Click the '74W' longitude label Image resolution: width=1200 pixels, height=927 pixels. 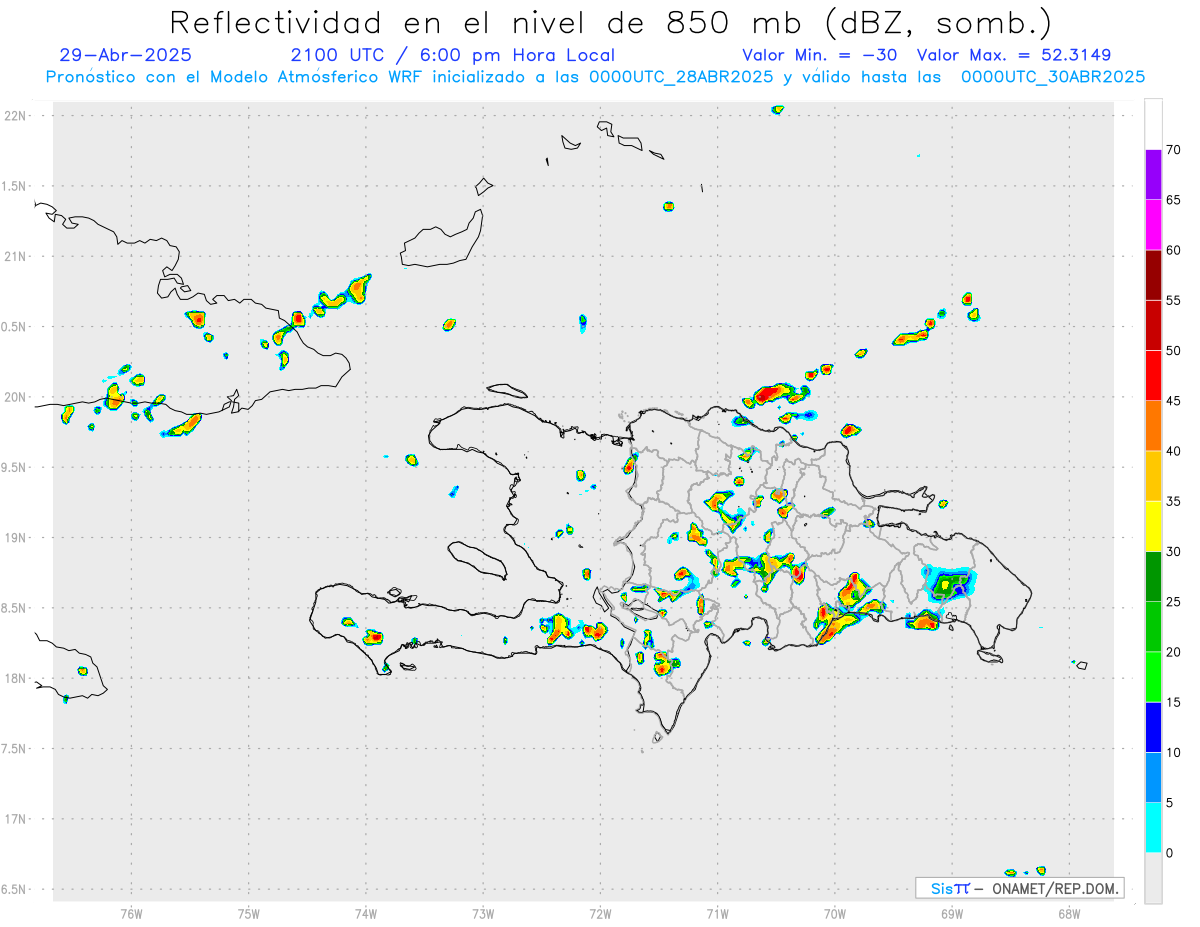[x=366, y=914]
